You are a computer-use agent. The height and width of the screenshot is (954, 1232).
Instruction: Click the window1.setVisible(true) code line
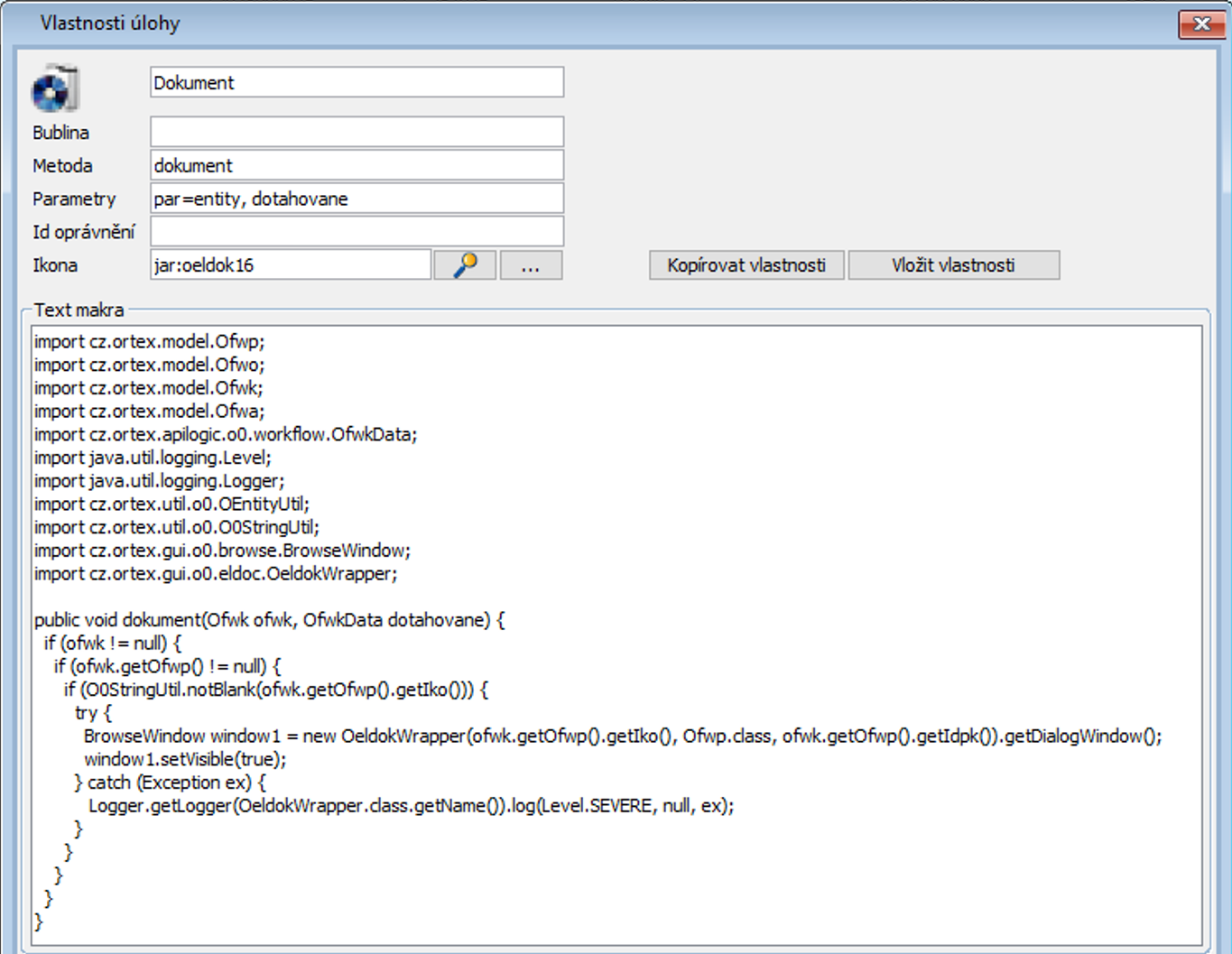tap(185, 759)
